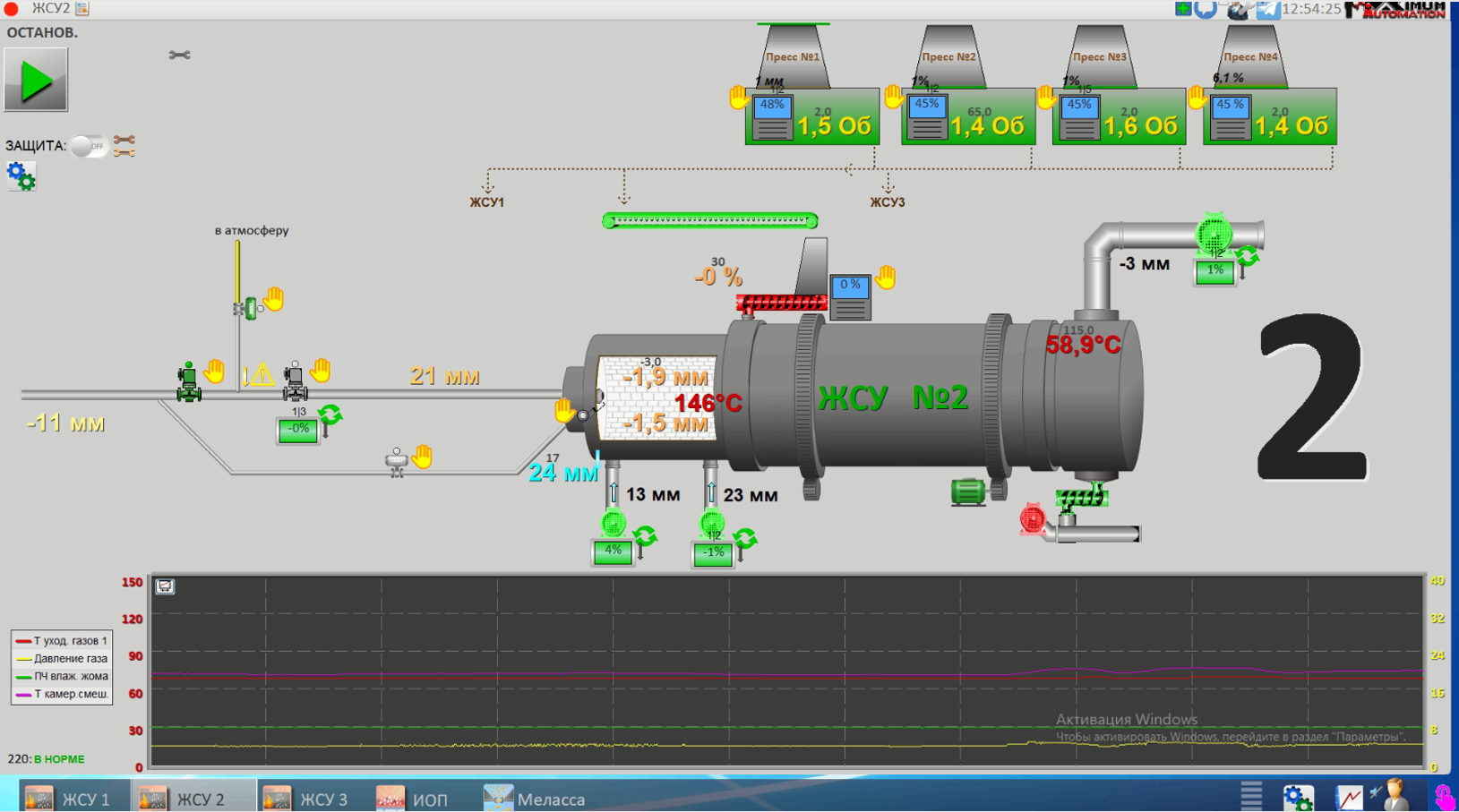Viewport: 1459px width, 812px height.
Task: Click cycle arrows beside -1% blower box
Action: point(745,538)
